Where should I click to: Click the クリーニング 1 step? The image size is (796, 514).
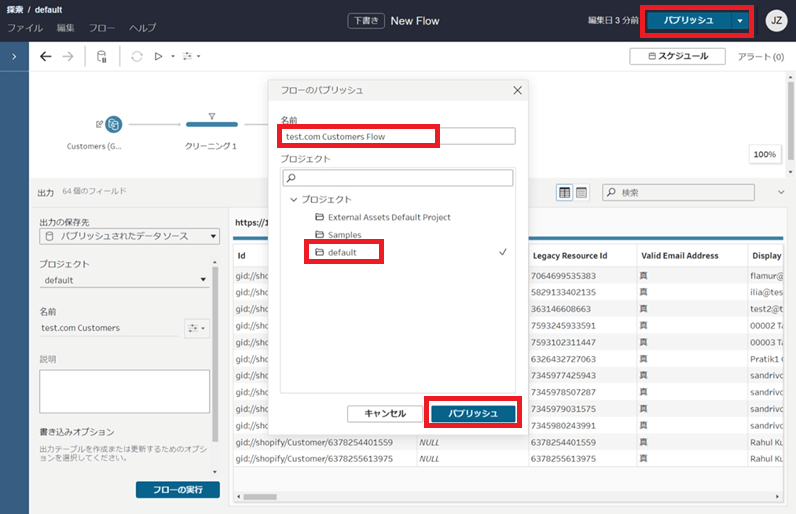click(211, 124)
